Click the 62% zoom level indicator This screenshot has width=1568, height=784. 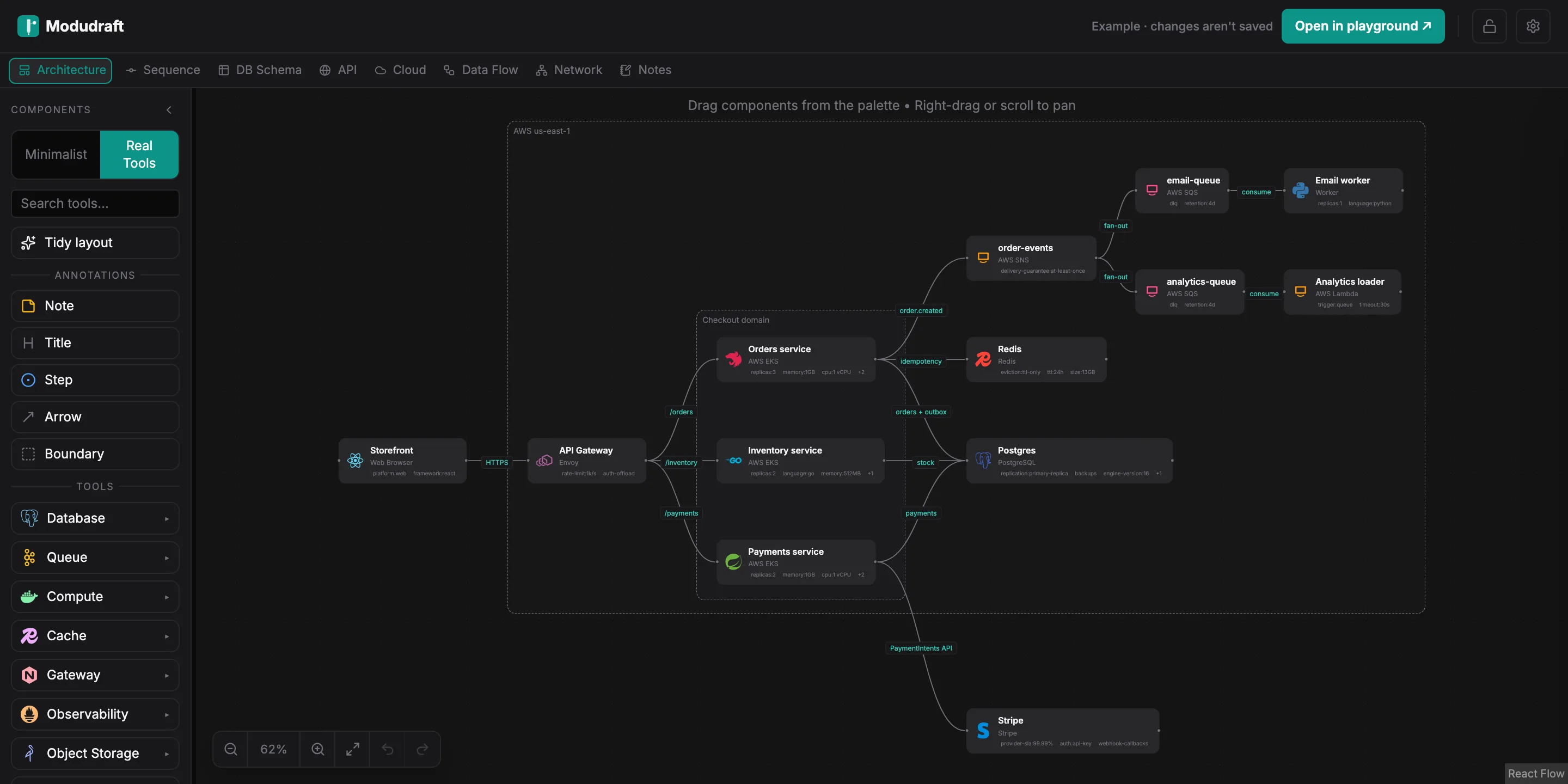[x=274, y=749]
